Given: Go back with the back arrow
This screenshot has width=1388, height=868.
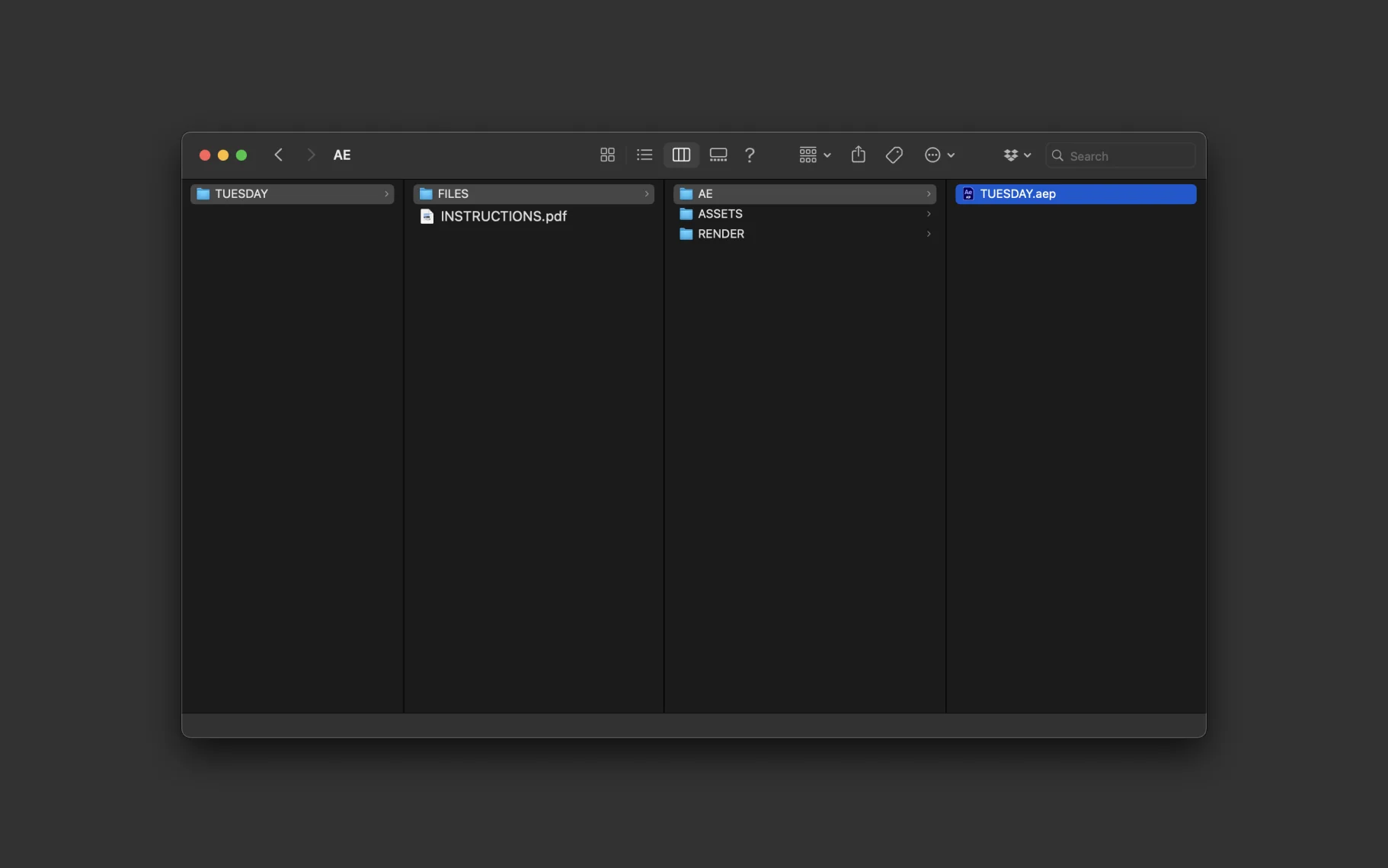Looking at the screenshot, I should 279,155.
